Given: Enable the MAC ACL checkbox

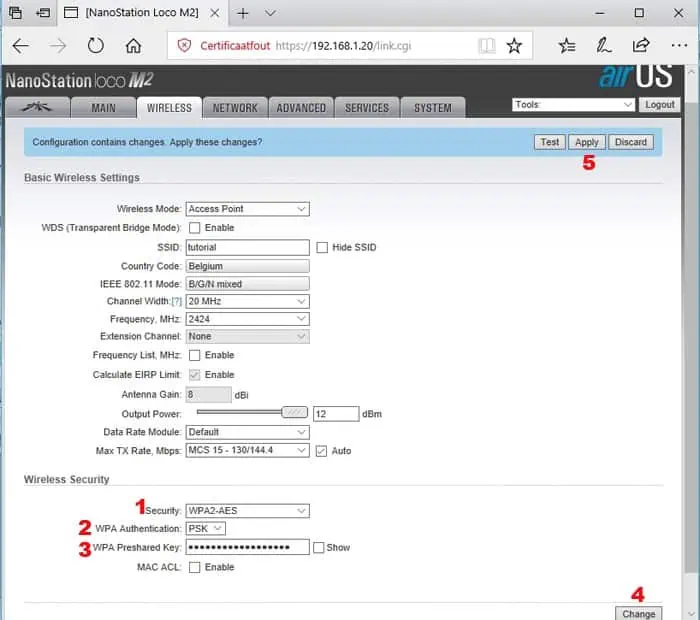Looking at the screenshot, I should point(194,567).
